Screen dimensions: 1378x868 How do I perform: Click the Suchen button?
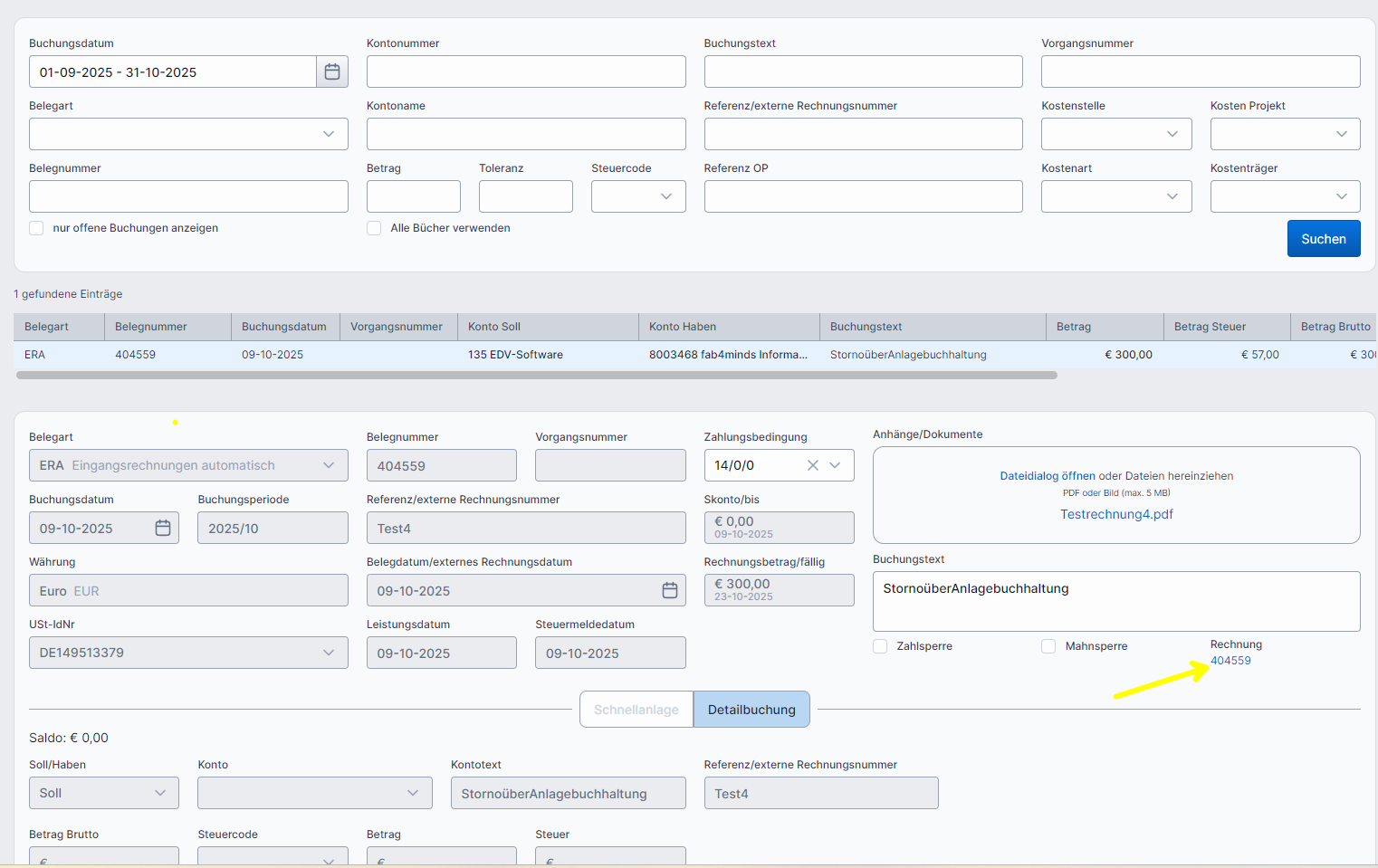pyautogui.click(x=1323, y=239)
